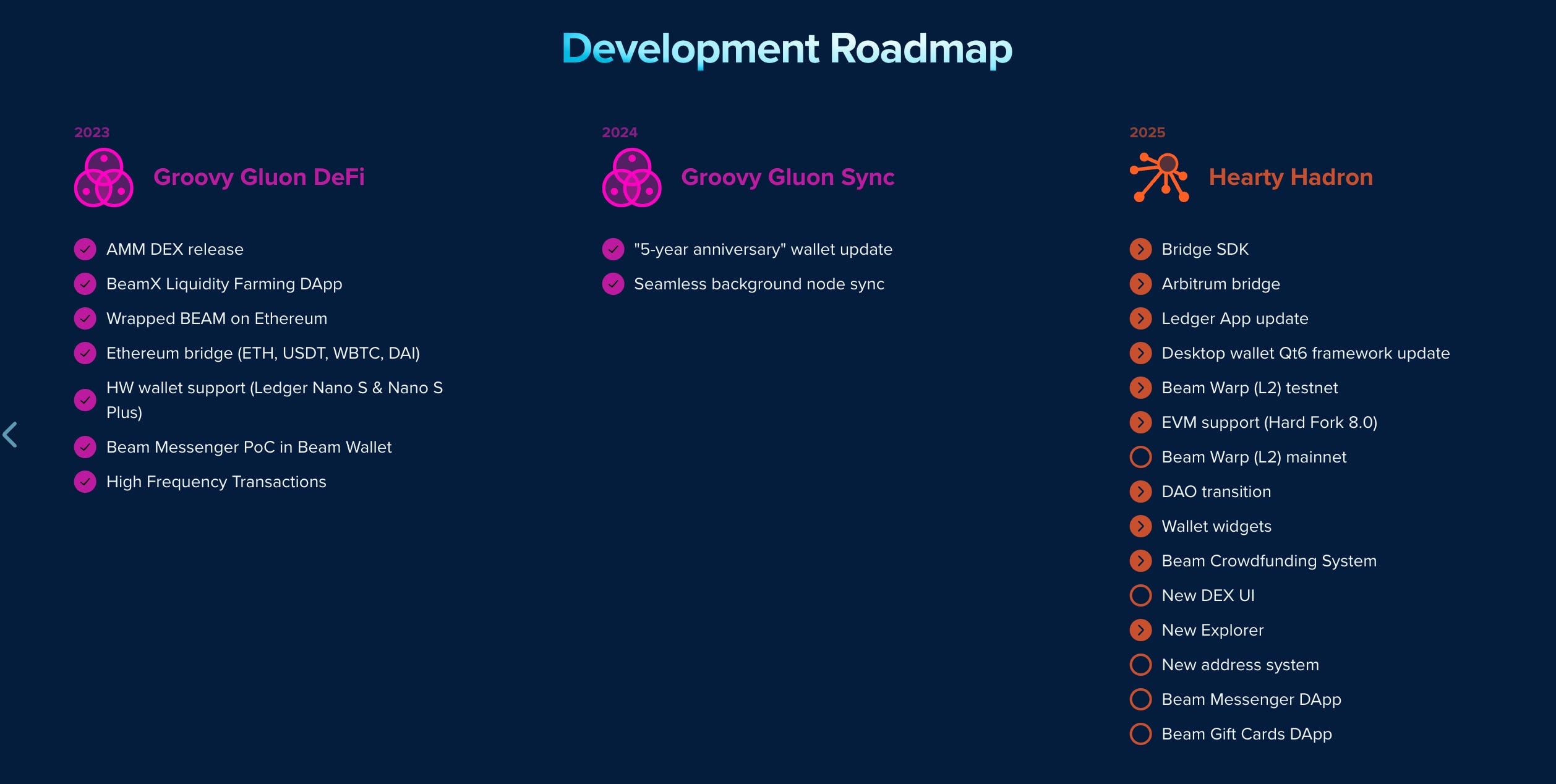Click the BeamX Liquidity Farming DApp text
The height and width of the screenshot is (784, 1556).
point(224,284)
